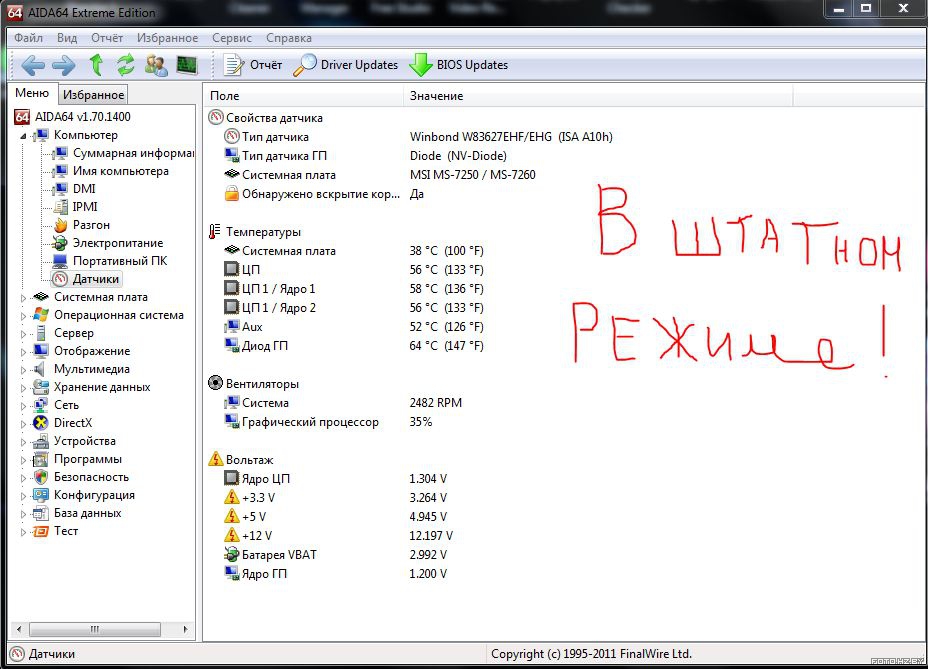Click the Вольтаж warning icon

tap(216, 459)
